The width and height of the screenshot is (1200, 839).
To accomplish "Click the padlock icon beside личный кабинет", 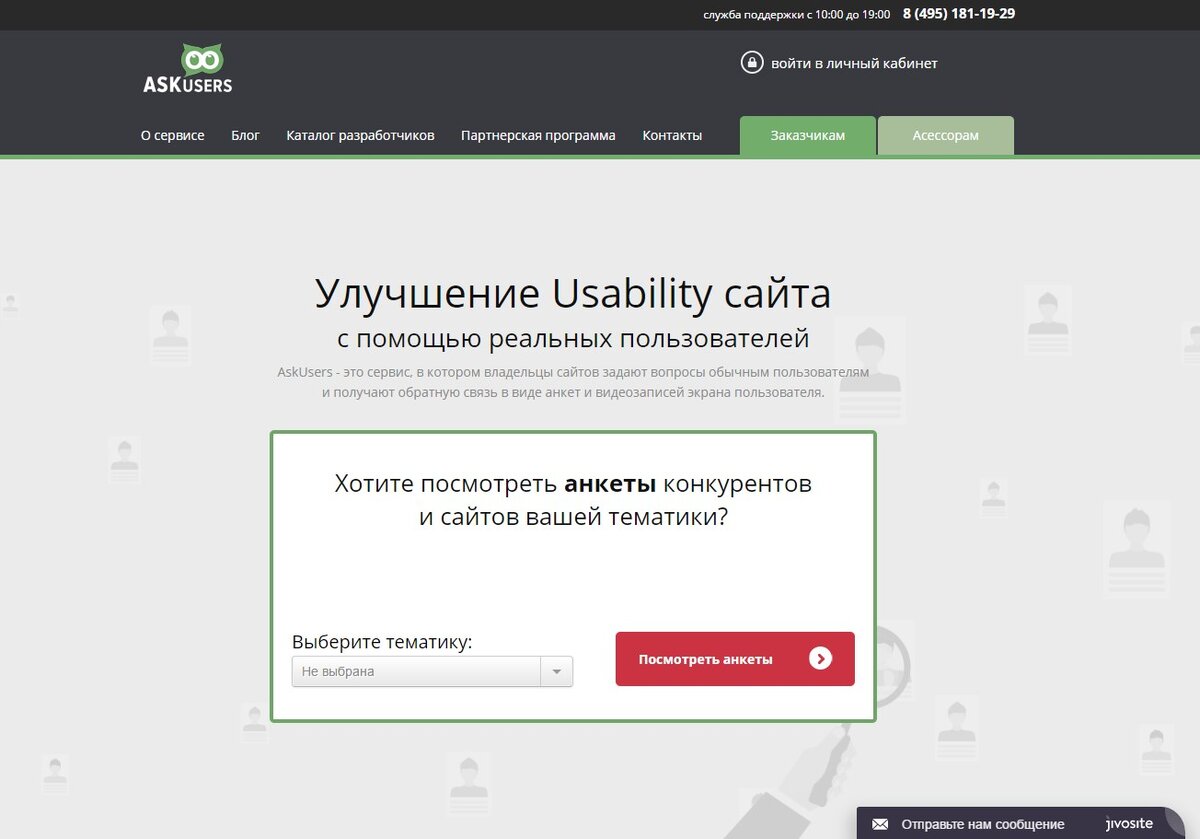I will click(x=751, y=62).
